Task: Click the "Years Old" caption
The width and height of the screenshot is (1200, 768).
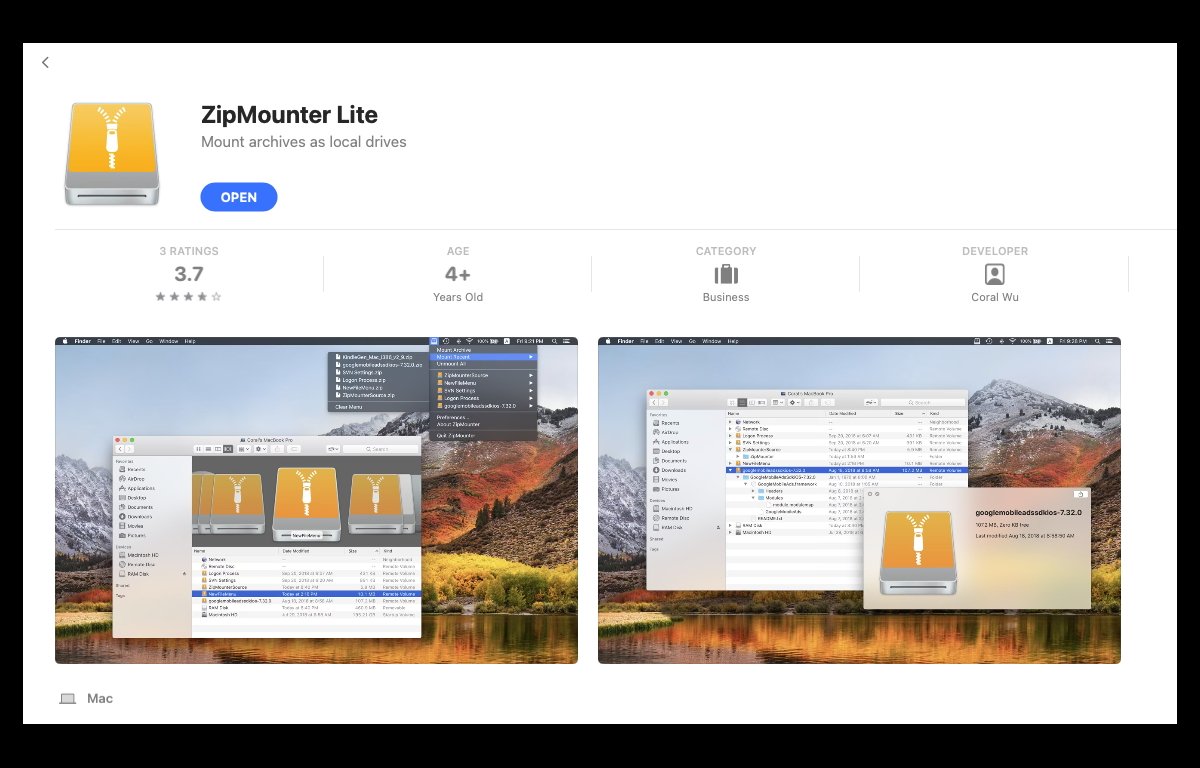Action: [458, 297]
